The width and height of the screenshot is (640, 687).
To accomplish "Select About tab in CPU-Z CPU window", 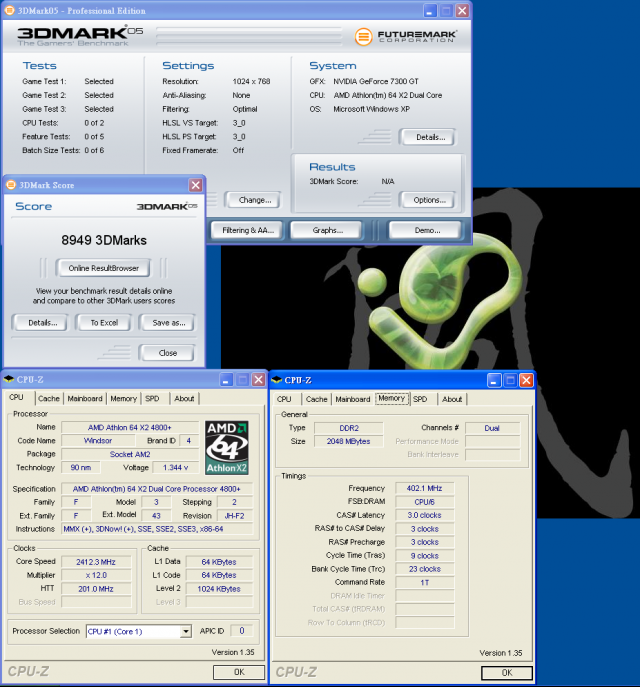I will click(184, 398).
